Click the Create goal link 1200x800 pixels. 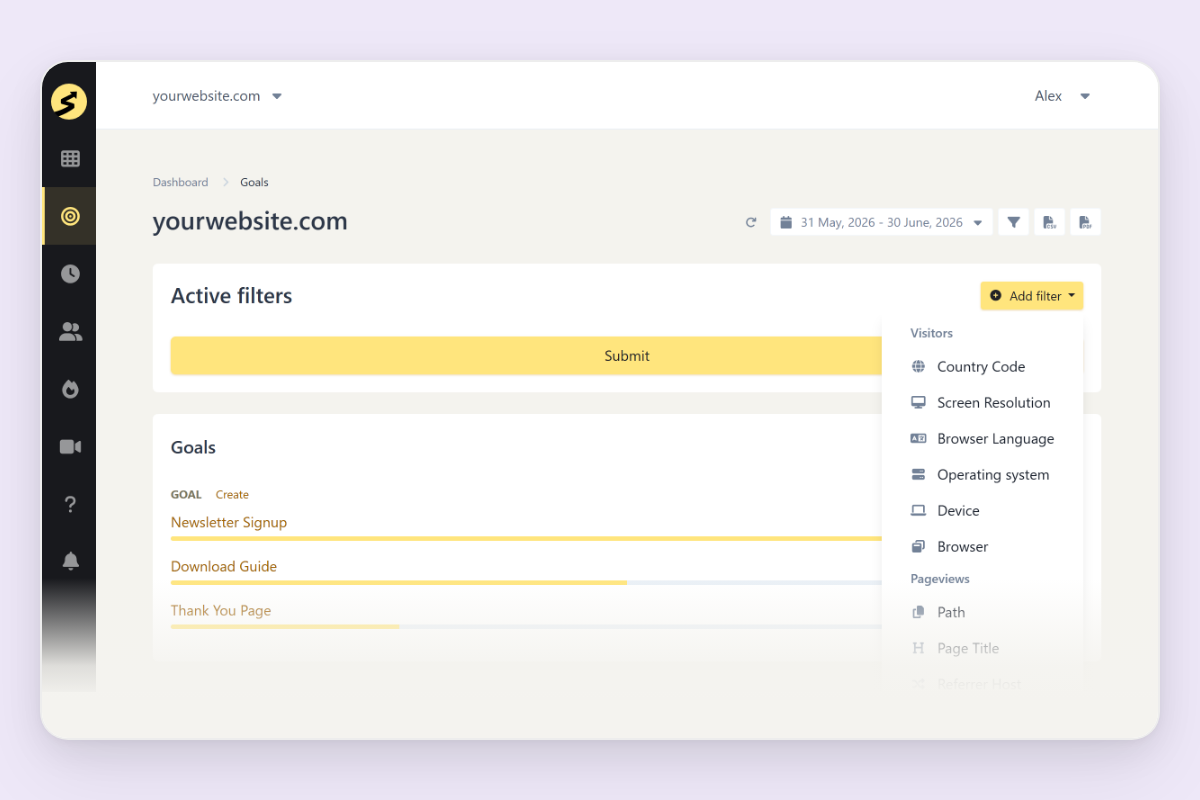232,494
